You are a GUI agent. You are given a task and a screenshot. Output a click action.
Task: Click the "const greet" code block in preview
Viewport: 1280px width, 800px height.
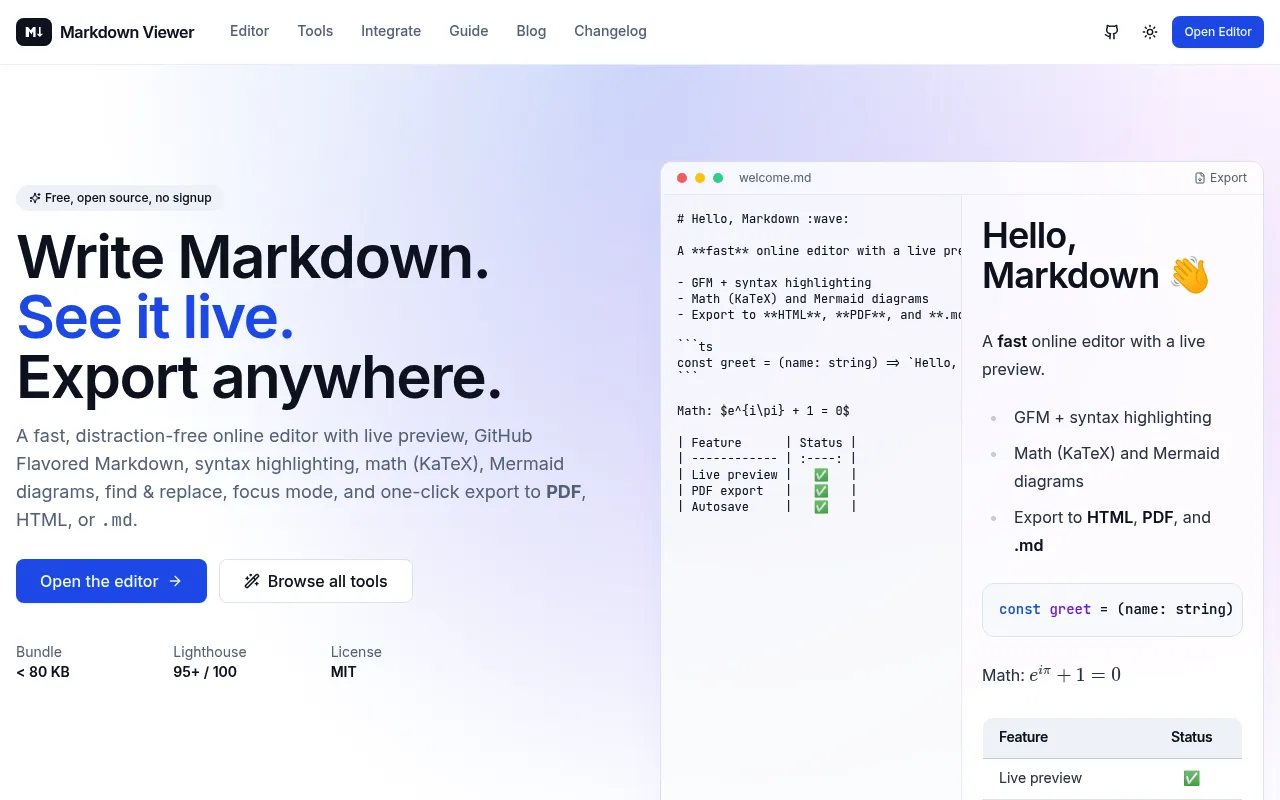(x=1112, y=610)
